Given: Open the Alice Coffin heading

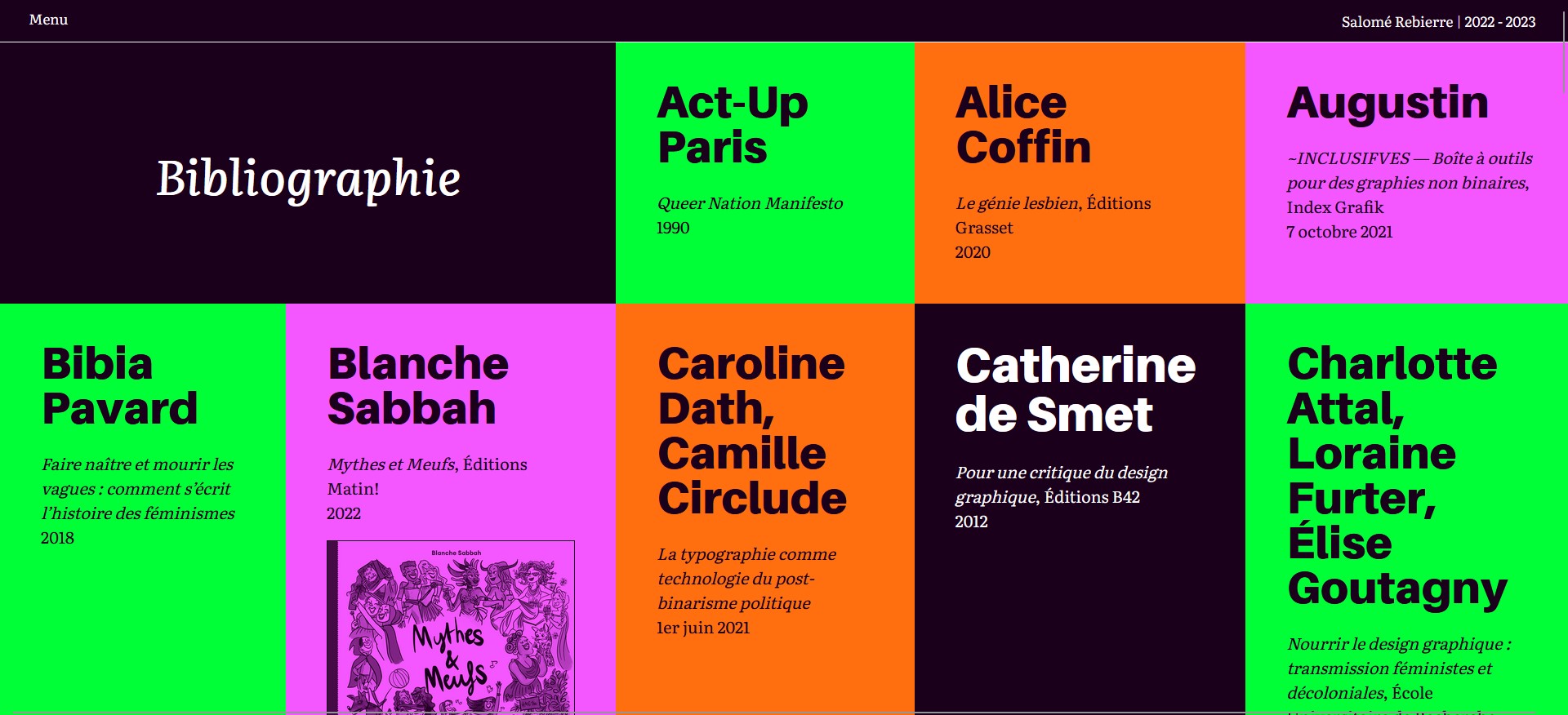Looking at the screenshot, I should (1023, 125).
